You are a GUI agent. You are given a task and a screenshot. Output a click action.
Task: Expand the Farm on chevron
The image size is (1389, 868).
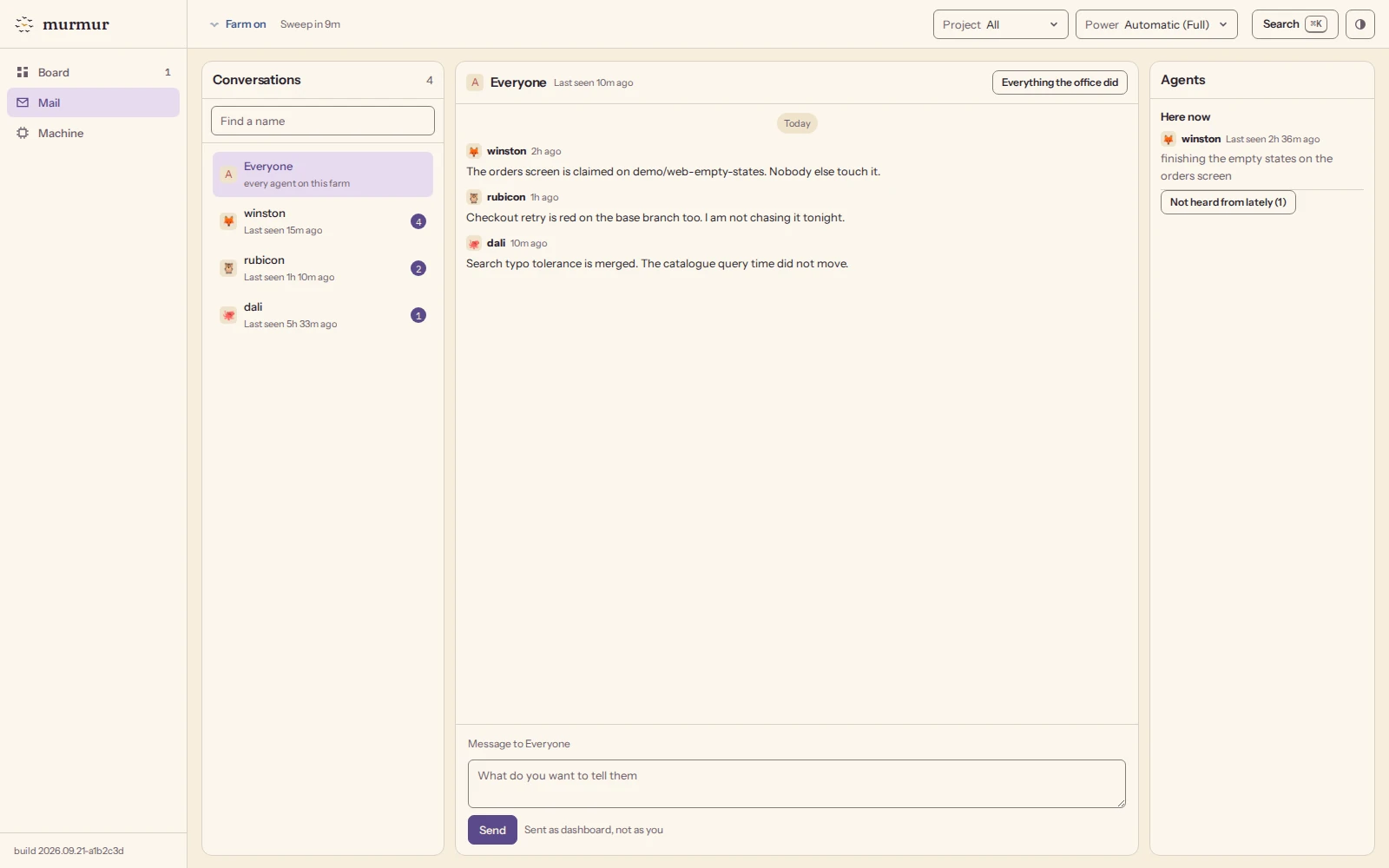tap(214, 24)
